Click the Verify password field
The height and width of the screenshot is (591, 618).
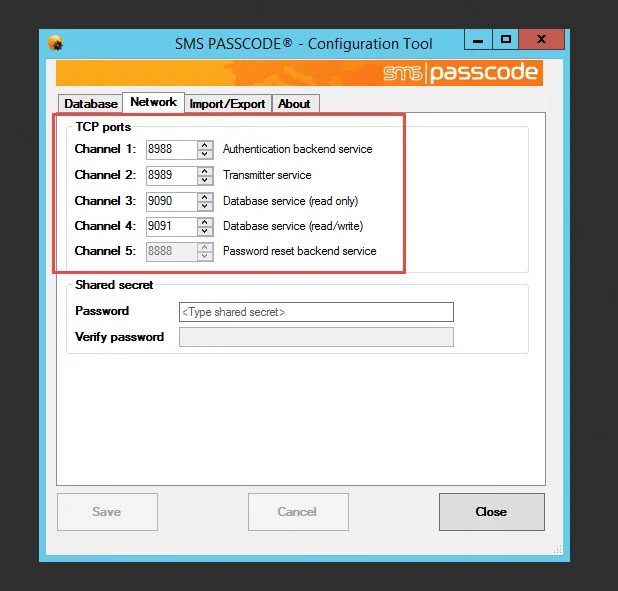[316, 337]
